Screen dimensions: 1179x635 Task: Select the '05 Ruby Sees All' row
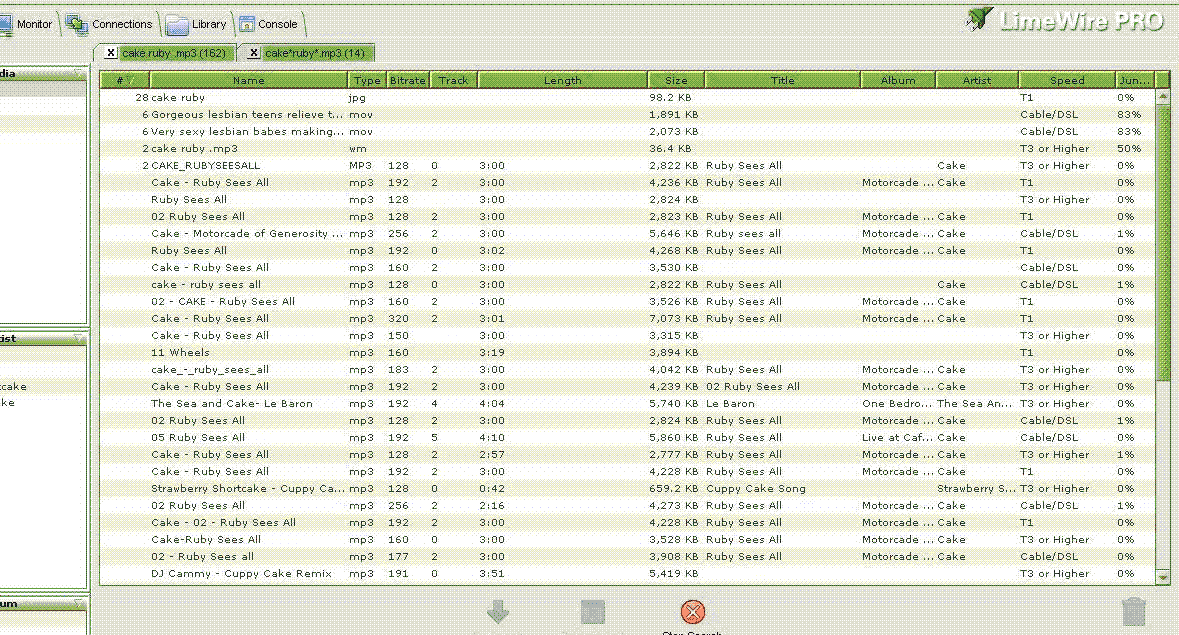[x=627, y=437]
